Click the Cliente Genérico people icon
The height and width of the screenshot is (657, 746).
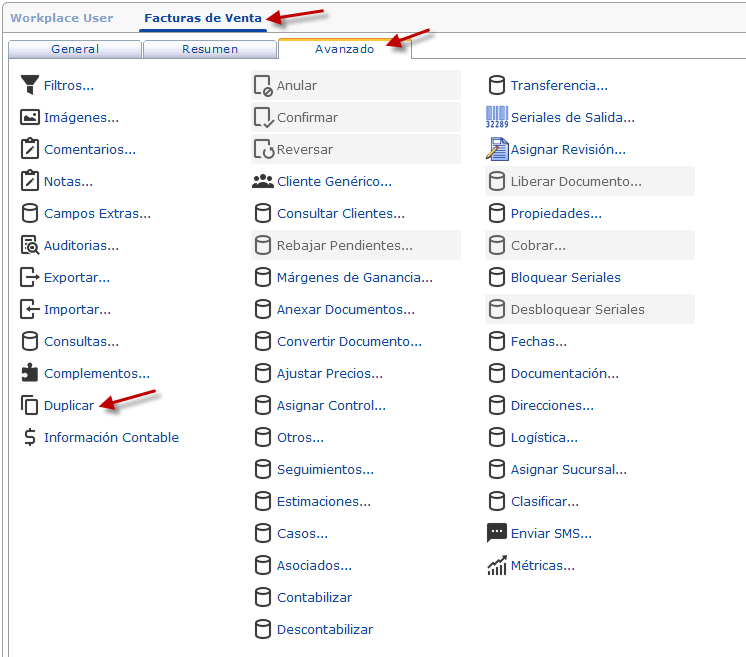pyautogui.click(x=263, y=181)
